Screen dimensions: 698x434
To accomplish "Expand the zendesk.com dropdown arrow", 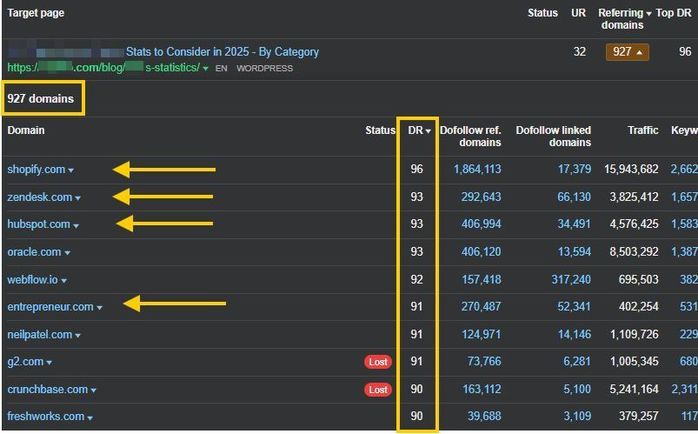I will point(78,198).
